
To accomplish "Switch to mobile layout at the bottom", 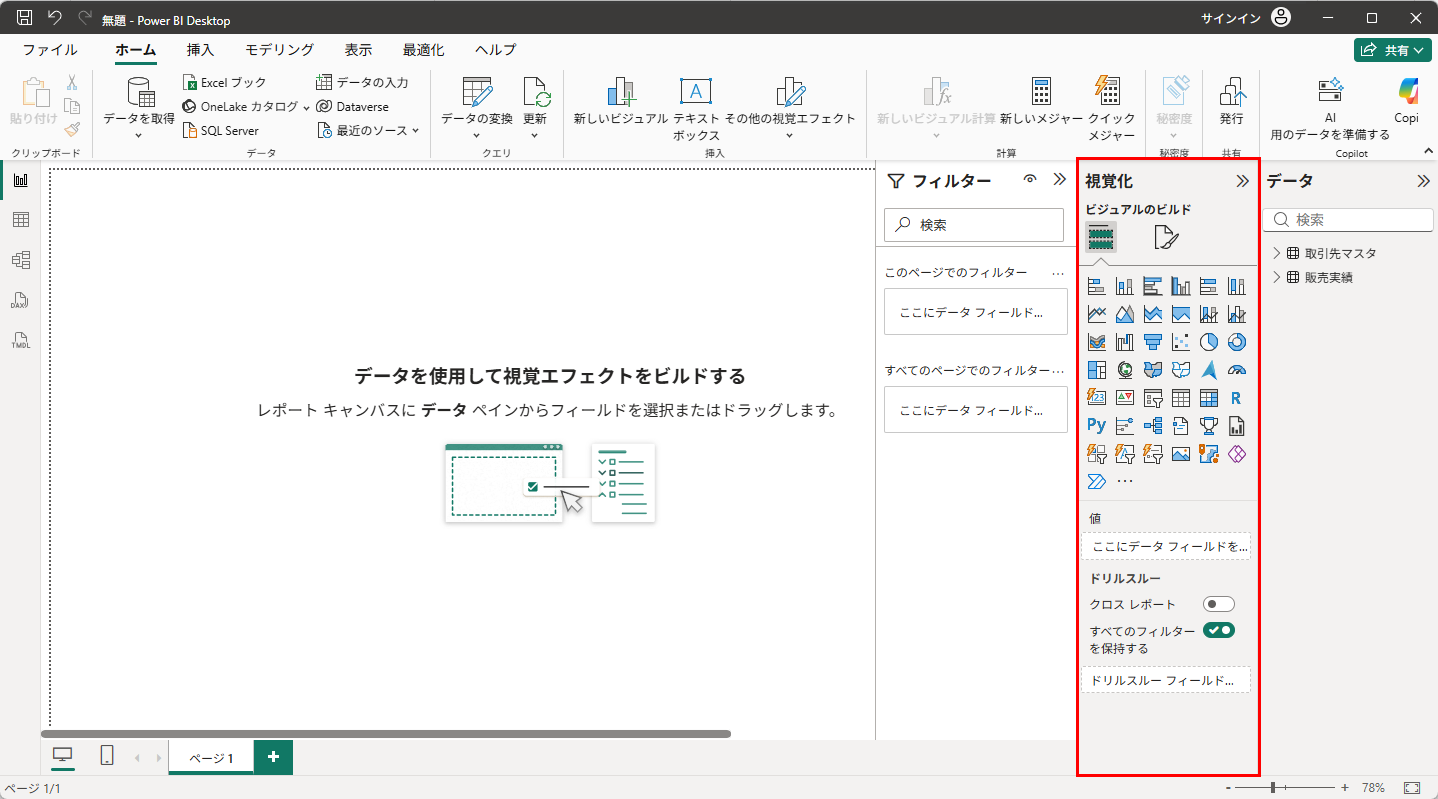I will click(107, 756).
